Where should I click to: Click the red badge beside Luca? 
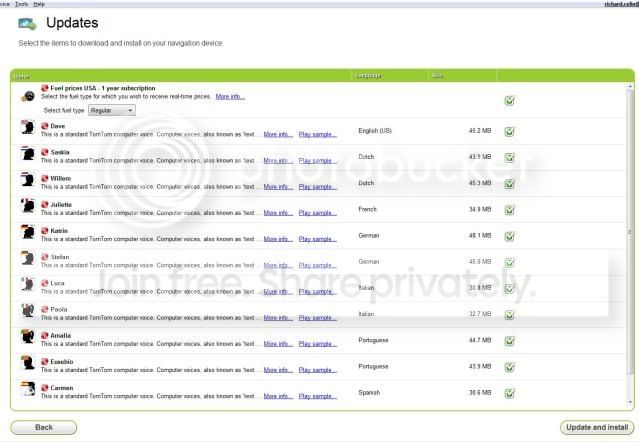[x=45, y=283]
